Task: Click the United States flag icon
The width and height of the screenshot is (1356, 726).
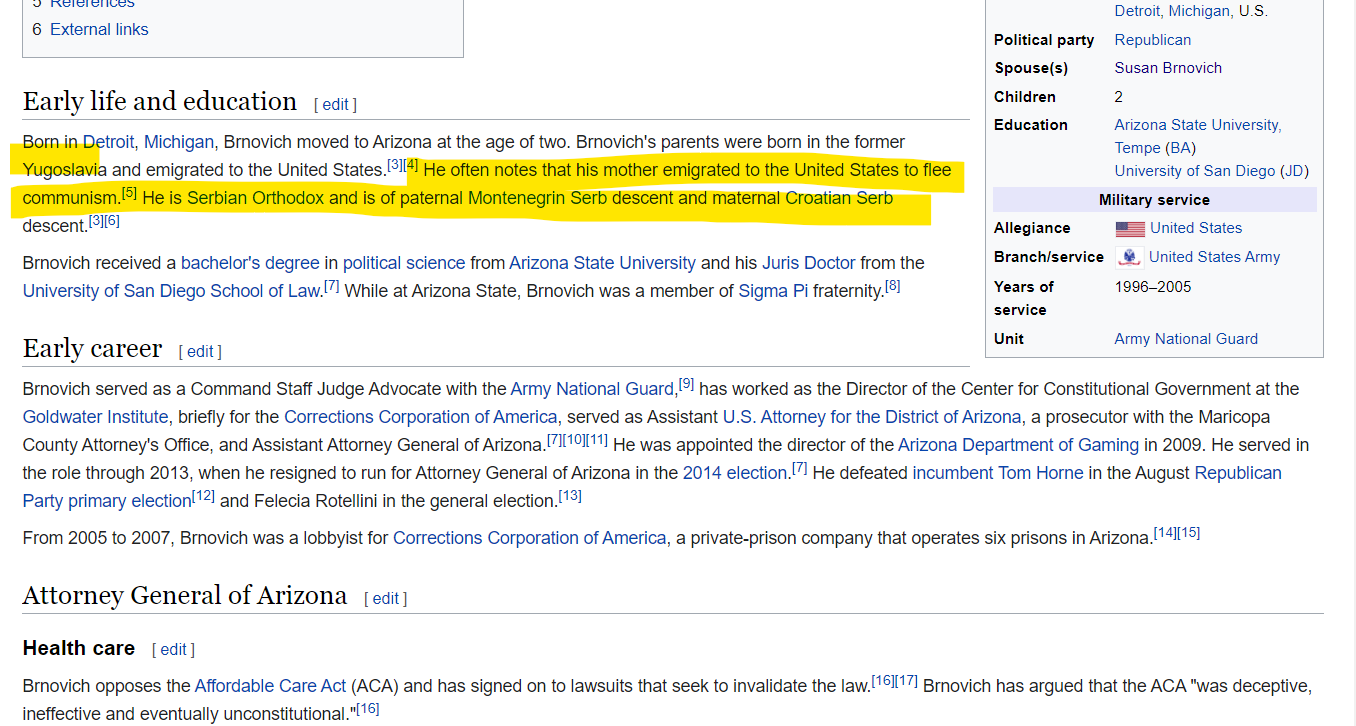Action: [x=1130, y=229]
